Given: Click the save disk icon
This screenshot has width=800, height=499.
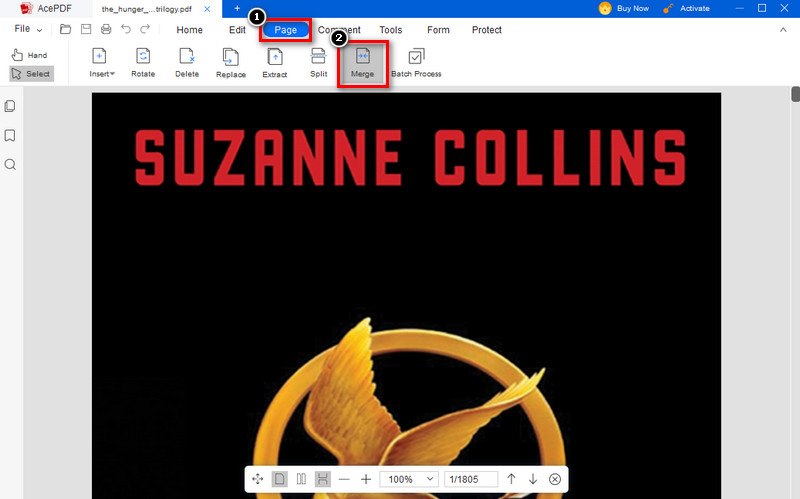Looking at the screenshot, I should coord(86,29).
